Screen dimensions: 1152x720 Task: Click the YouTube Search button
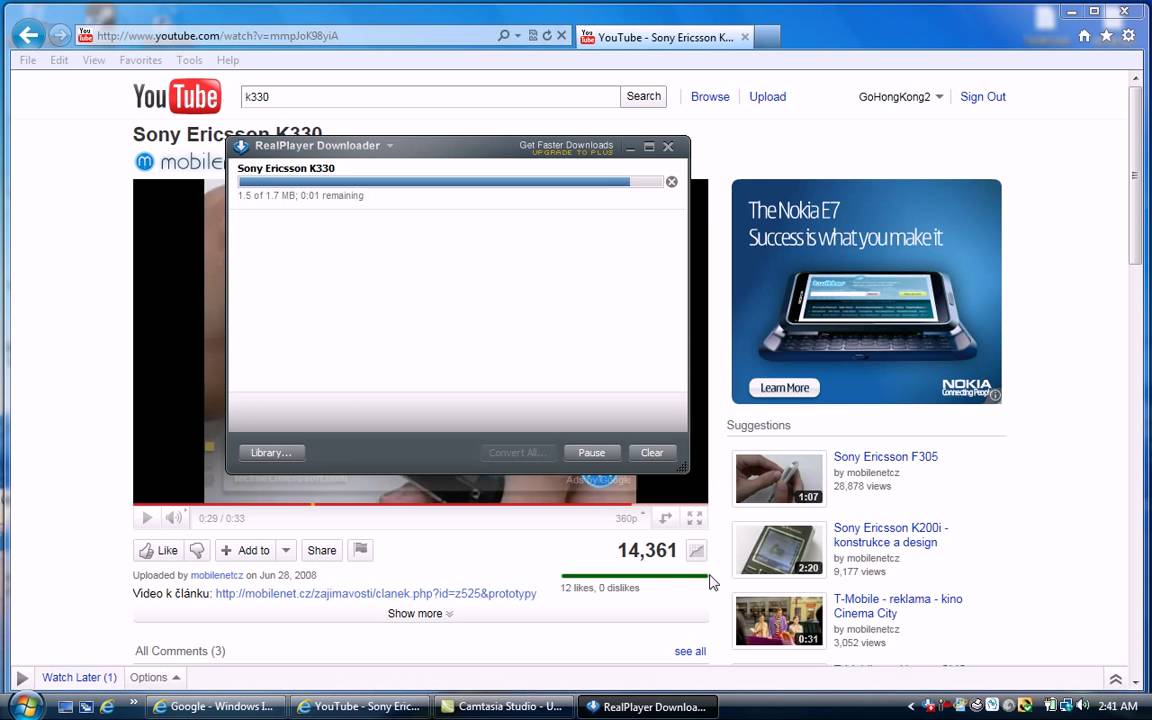click(x=644, y=96)
